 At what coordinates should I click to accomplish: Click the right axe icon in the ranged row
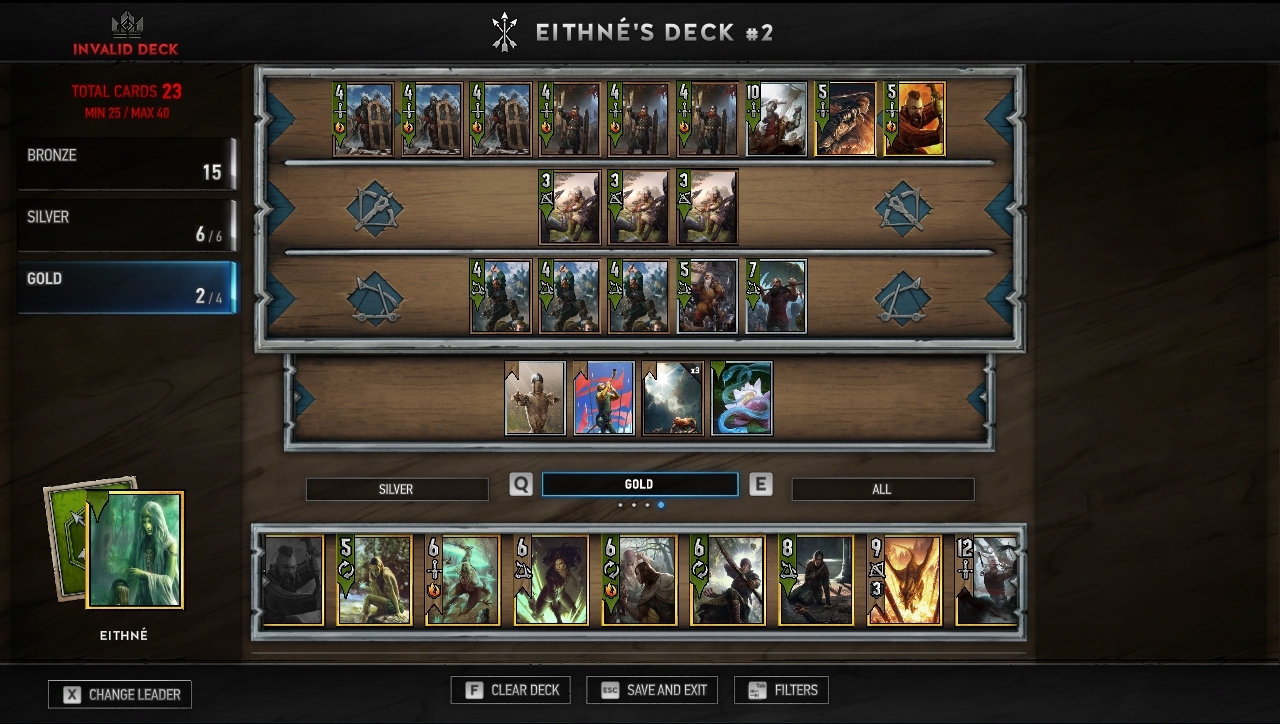903,208
